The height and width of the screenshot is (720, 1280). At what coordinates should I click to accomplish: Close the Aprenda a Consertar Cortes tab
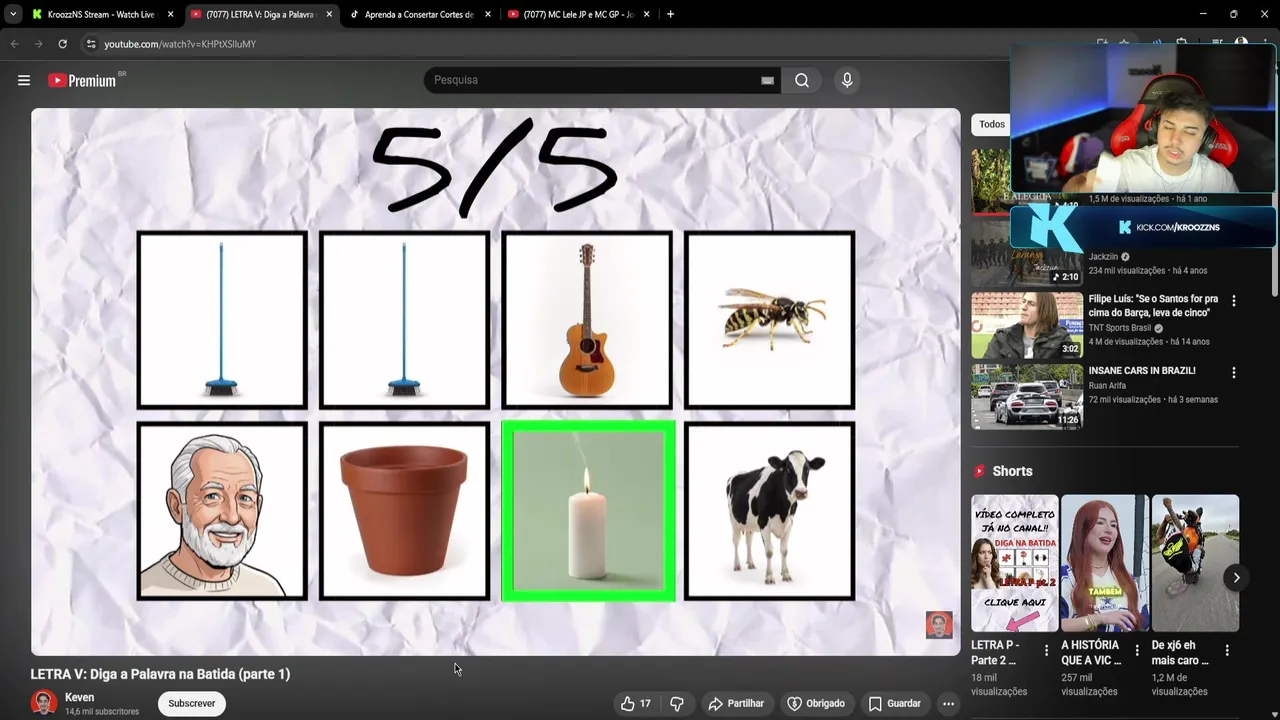pyautogui.click(x=488, y=14)
